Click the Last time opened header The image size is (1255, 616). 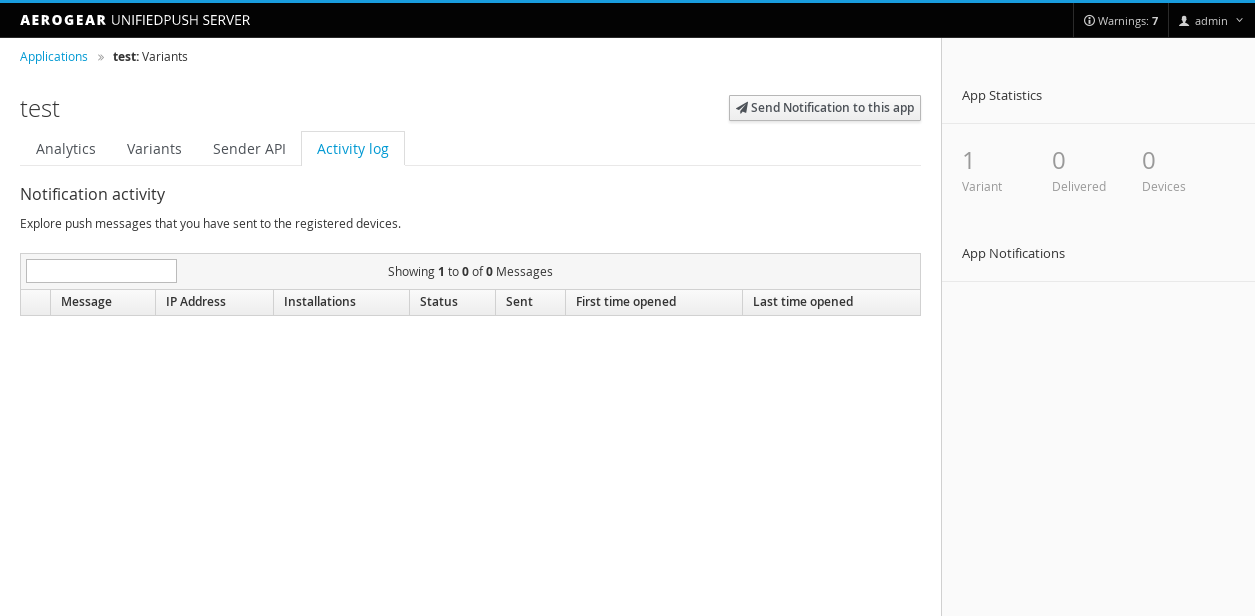(803, 302)
